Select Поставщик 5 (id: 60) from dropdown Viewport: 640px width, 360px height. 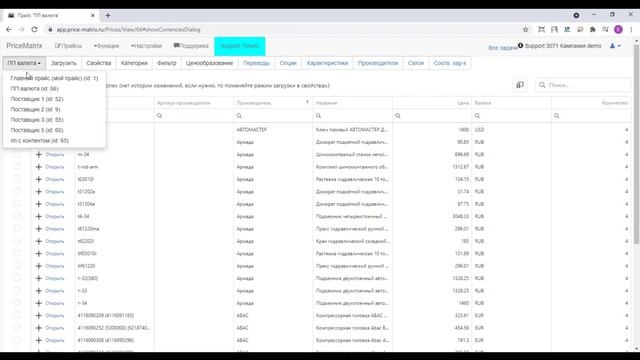(37, 130)
